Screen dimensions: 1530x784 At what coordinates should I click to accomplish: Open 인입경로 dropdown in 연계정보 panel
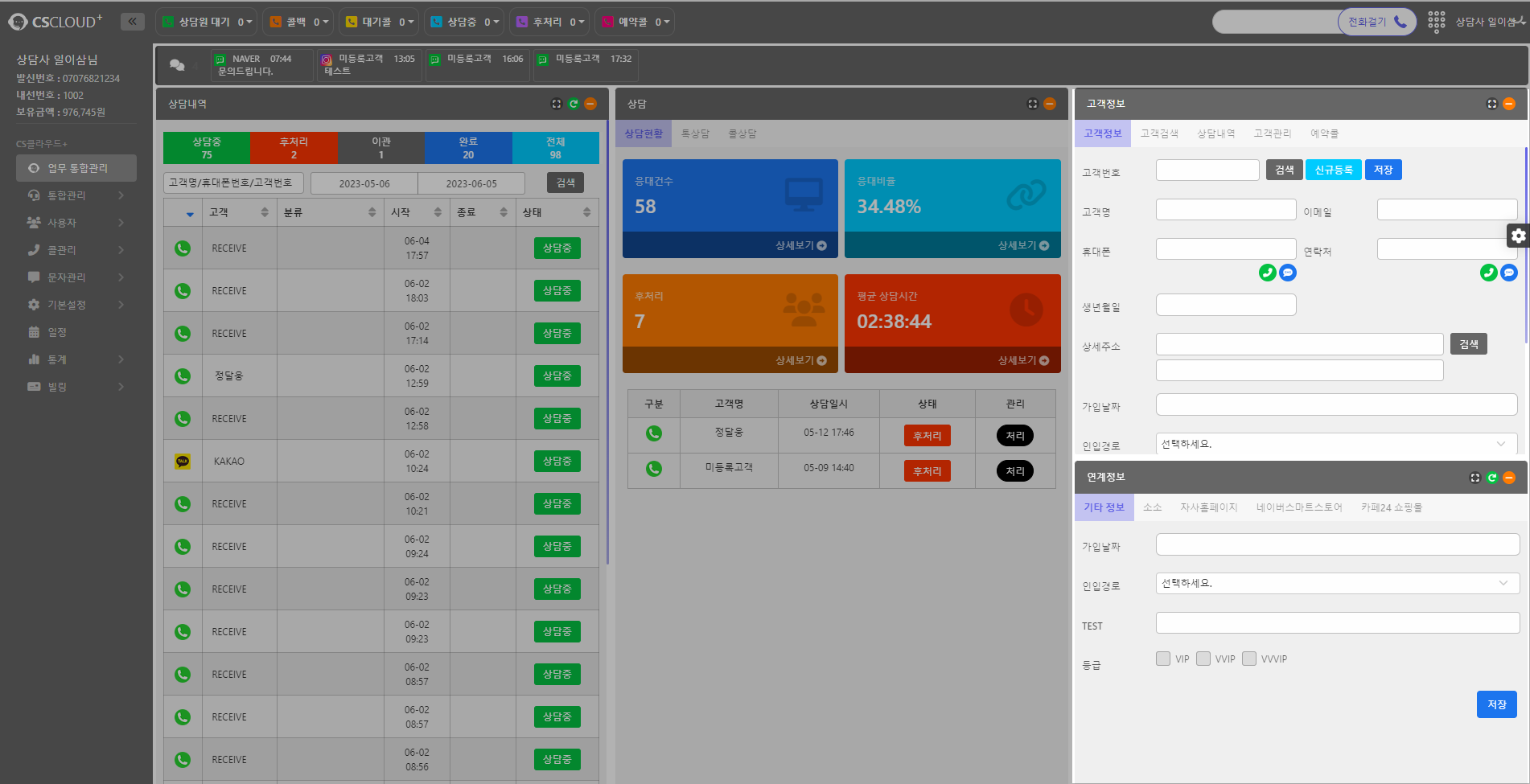click(x=1337, y=583)
